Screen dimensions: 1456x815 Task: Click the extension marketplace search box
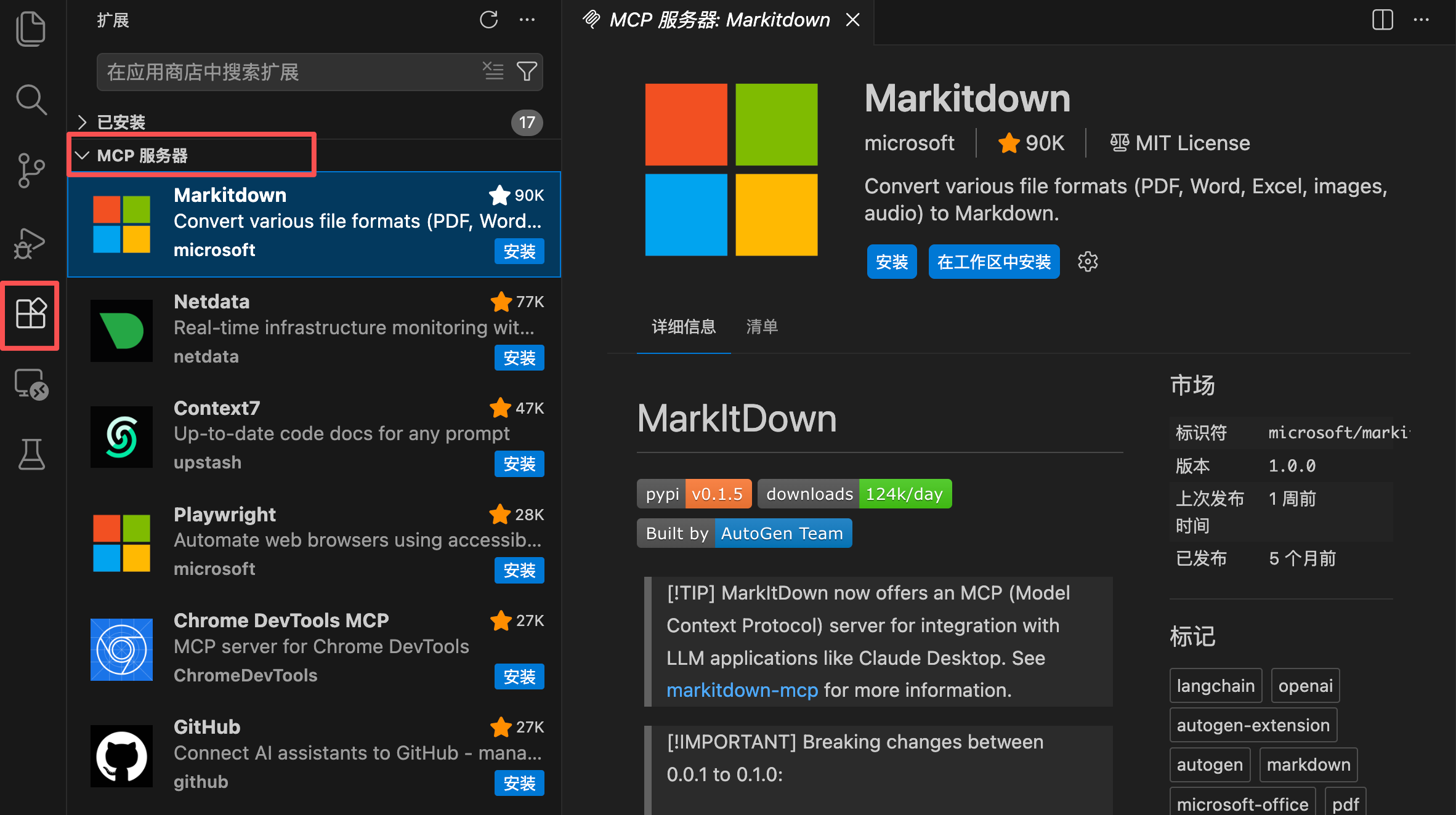point(289,72)
